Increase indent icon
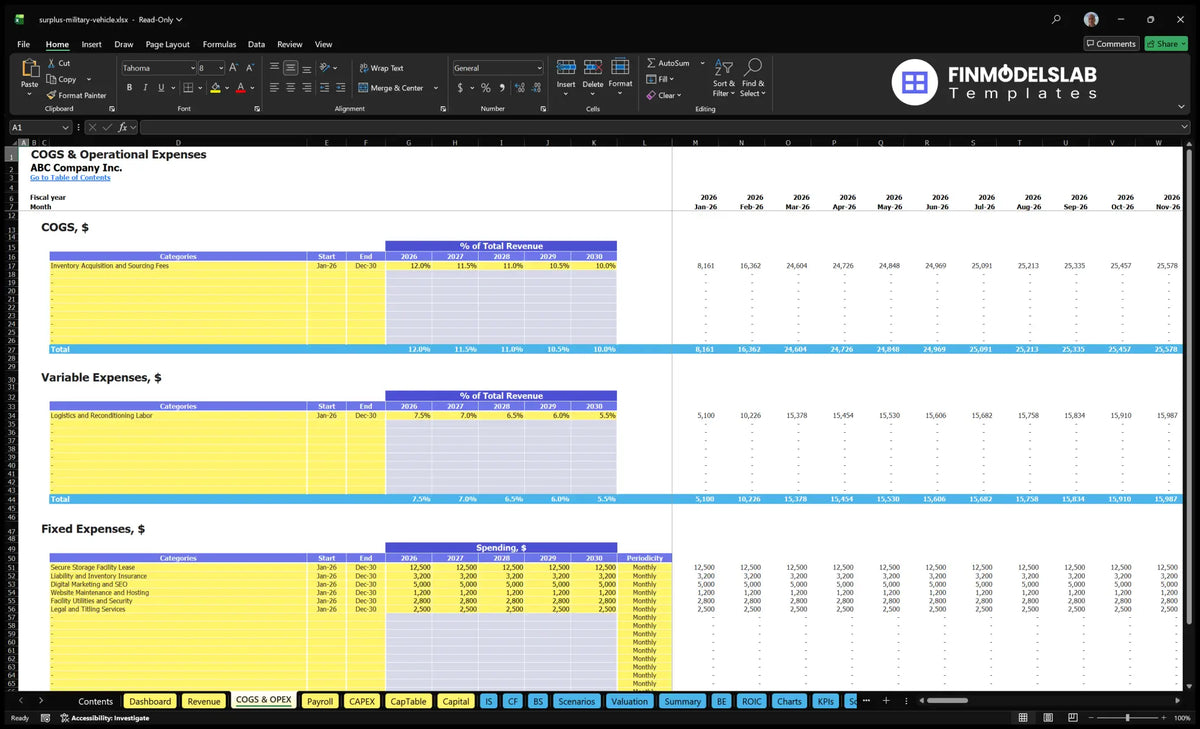 [341, 88]
